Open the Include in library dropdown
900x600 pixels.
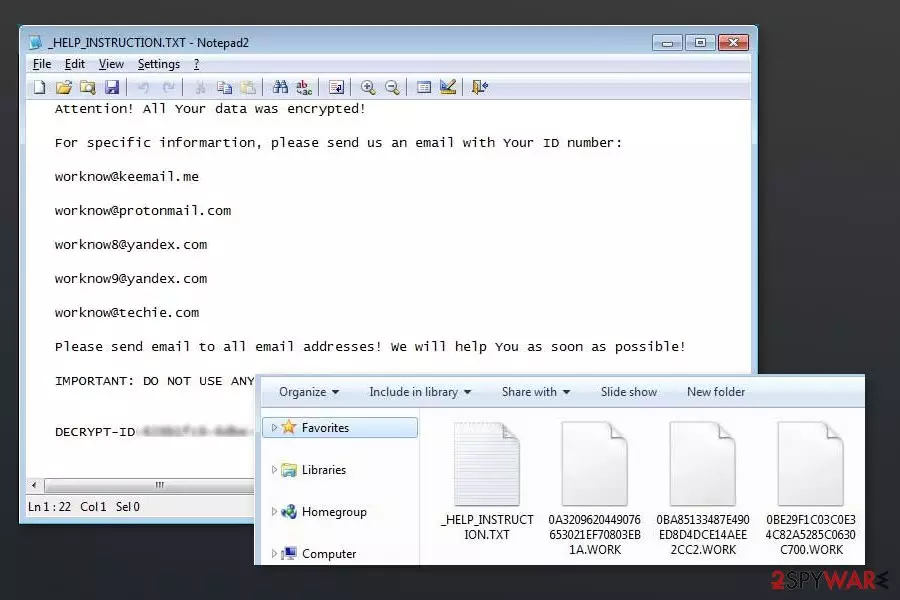[420, 392]
